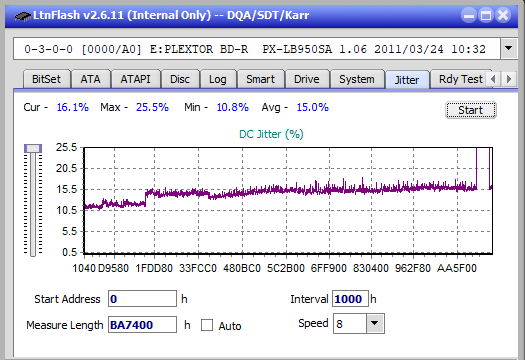Close the LtnFlash window

[x=503, y=15]
